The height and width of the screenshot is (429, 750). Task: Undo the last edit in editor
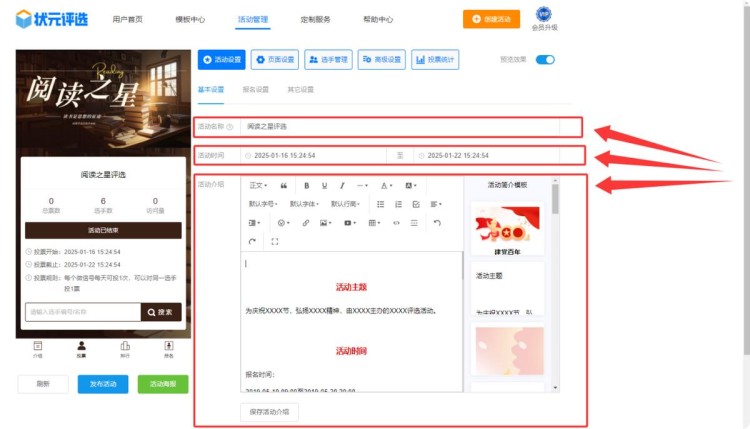(x=437, y=222)
